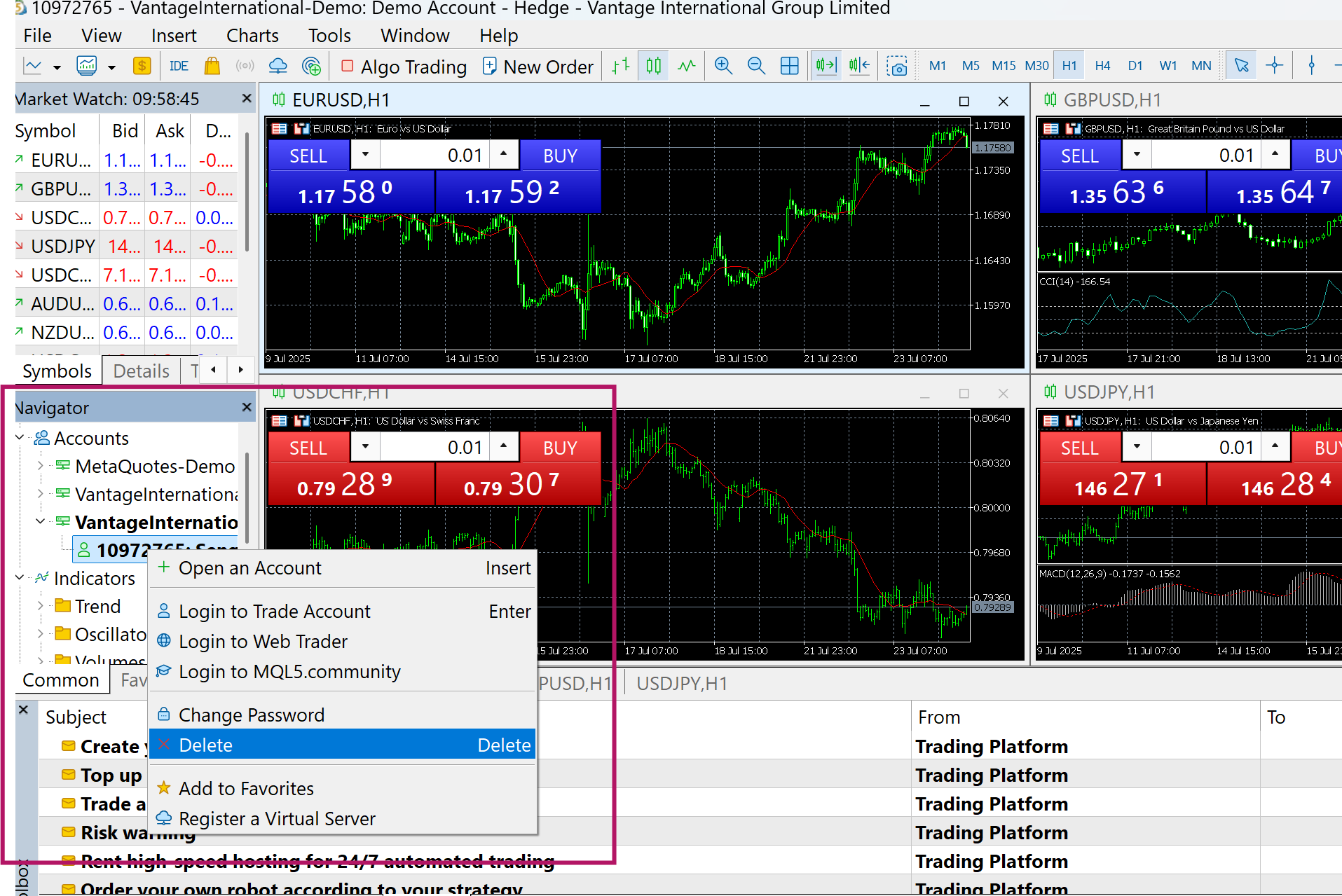The image size is (1342, 896).
Task: Open the tile windows grid layout
Action: tap(789, 67)
